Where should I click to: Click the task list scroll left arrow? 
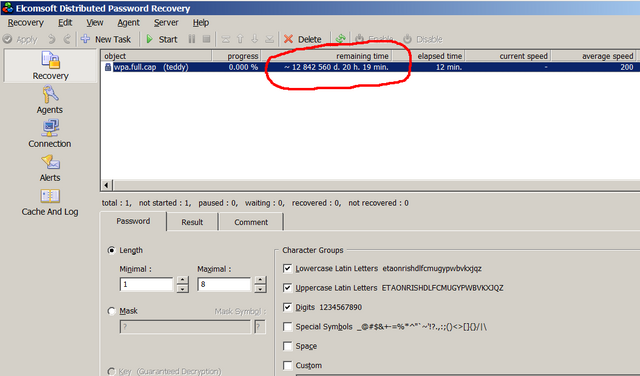point(107,185)
